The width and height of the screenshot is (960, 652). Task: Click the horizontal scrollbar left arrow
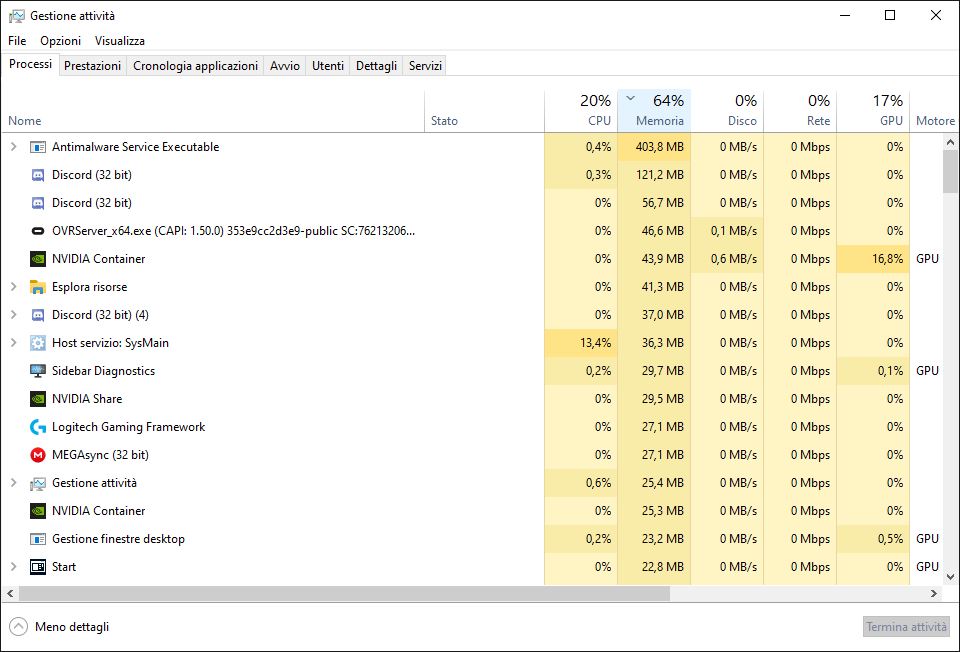pos(10,593)
